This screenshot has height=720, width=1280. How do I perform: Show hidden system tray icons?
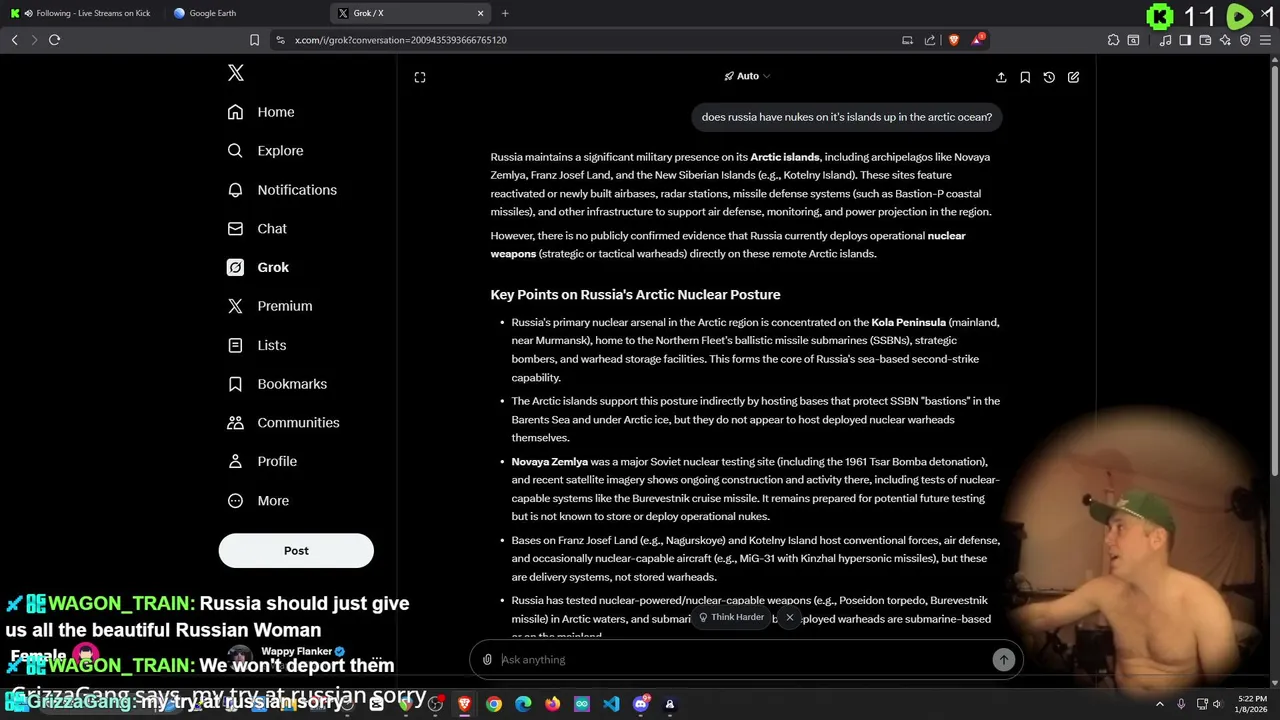click(1160, 704)
